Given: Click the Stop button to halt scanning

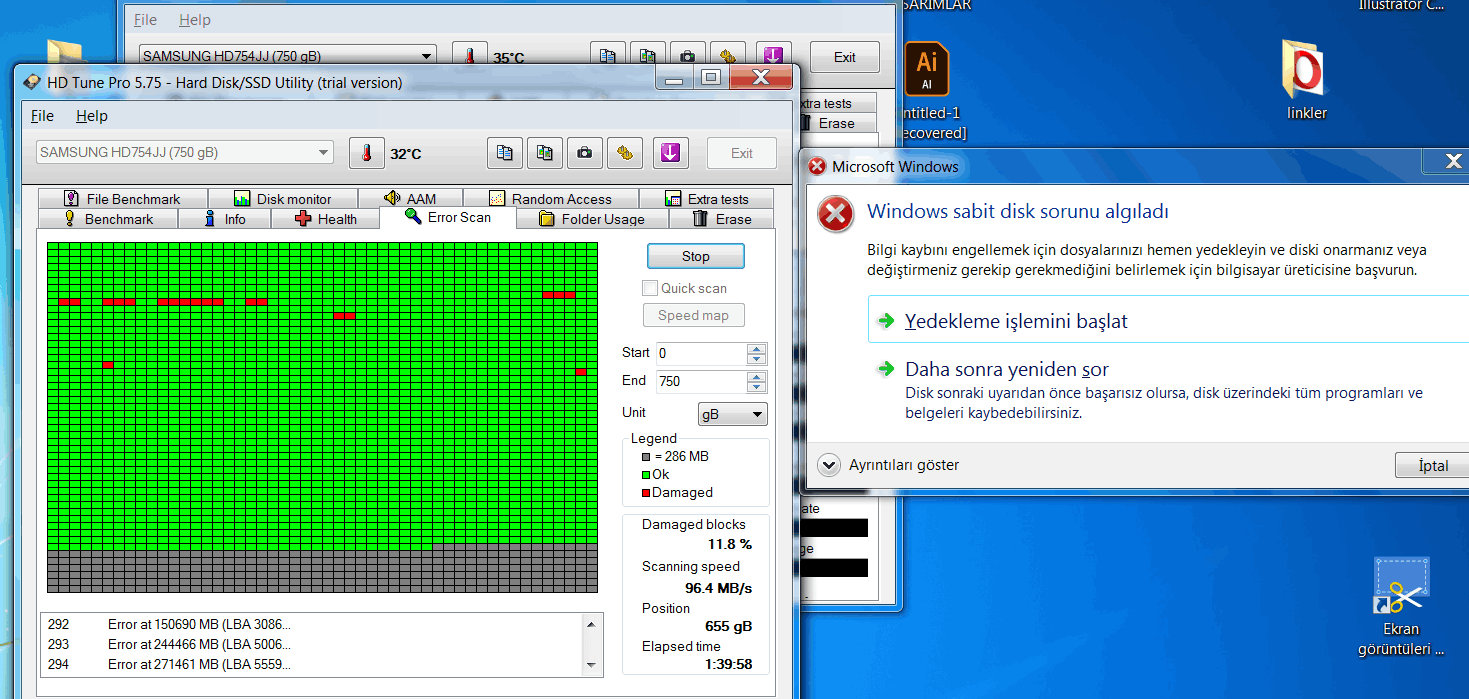Looking at the screenshot, I should point(696,256).
